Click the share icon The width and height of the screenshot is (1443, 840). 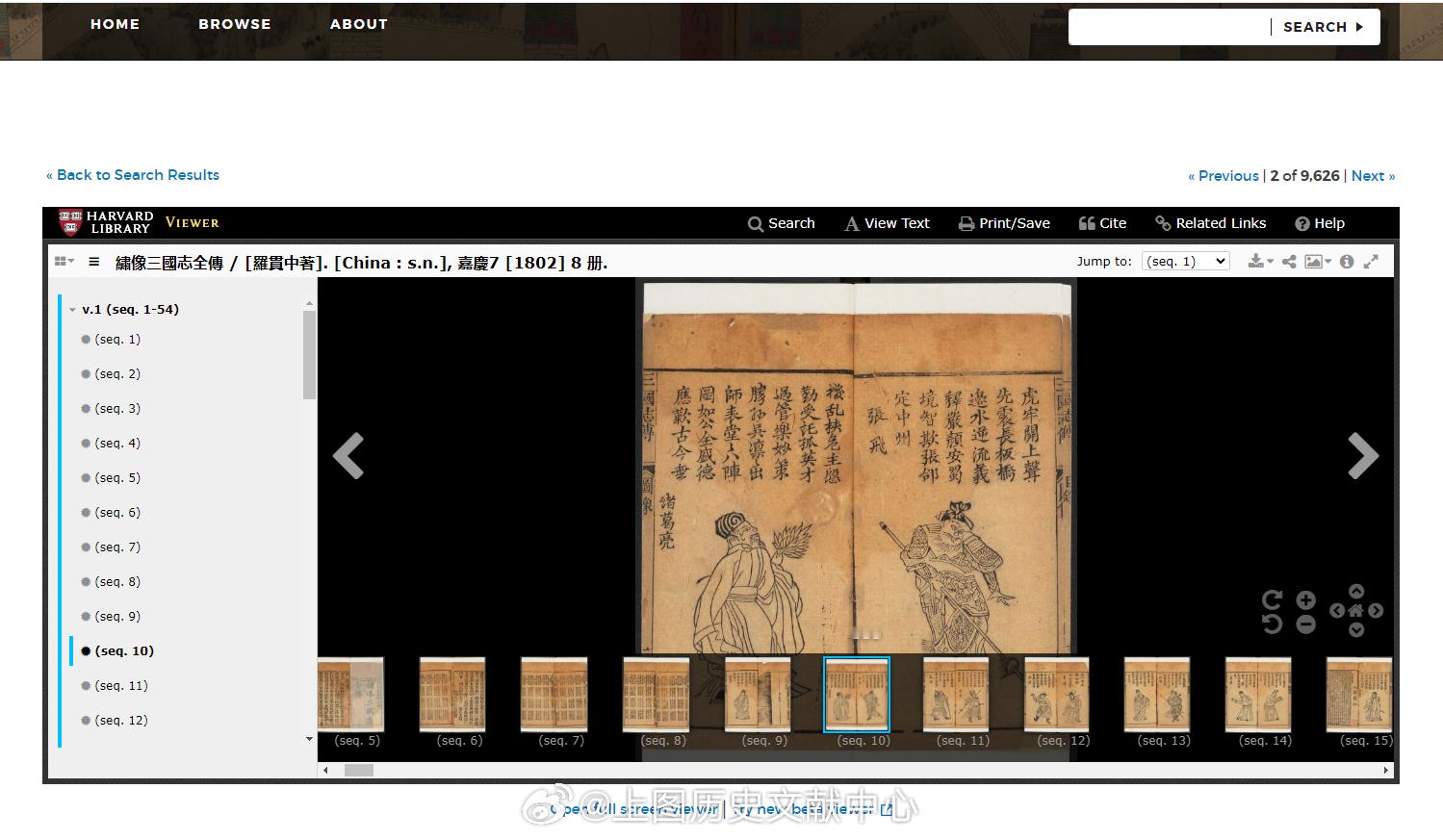tap(1289, 261)
